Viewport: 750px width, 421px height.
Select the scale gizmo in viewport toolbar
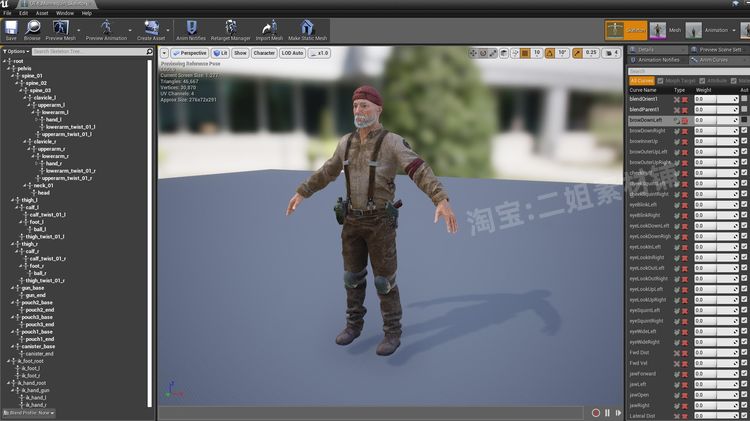[x=493, y=53]
